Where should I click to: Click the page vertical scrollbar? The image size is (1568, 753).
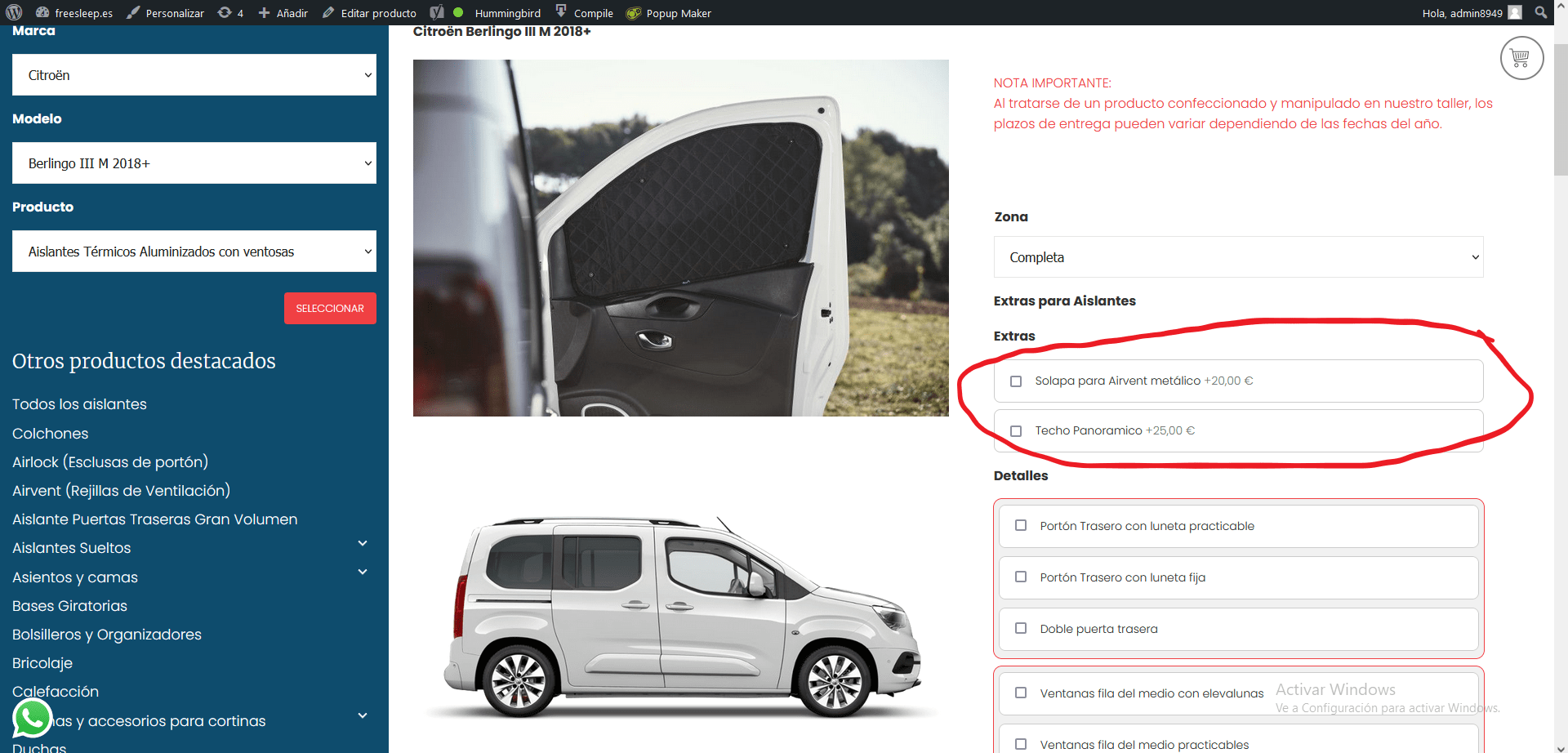pos(1561,110)
